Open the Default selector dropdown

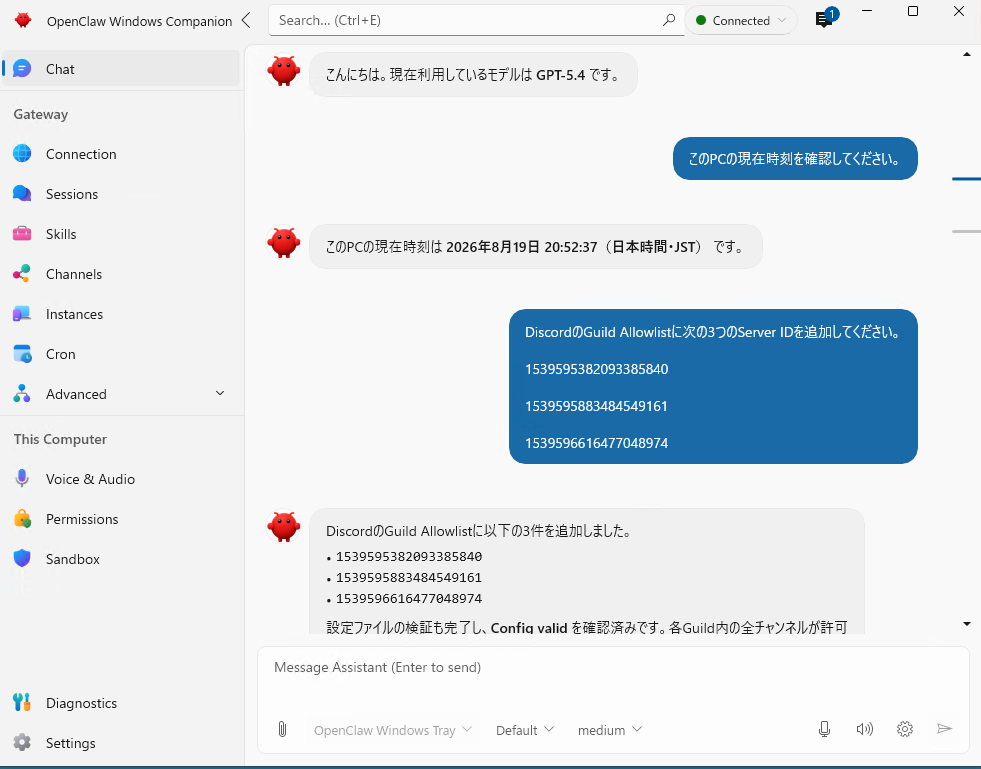pos(524,730)
